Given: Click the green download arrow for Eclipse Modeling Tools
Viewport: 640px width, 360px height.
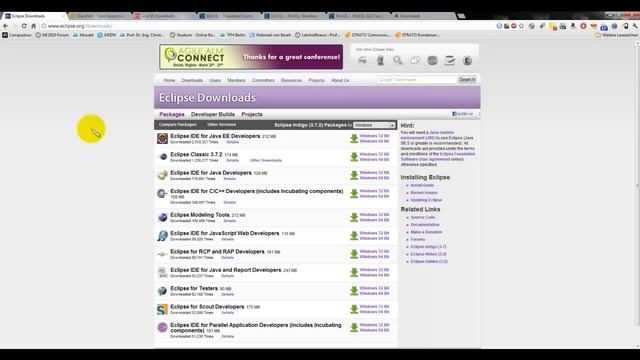Looking at the screenshot, I should coord(354,217).
